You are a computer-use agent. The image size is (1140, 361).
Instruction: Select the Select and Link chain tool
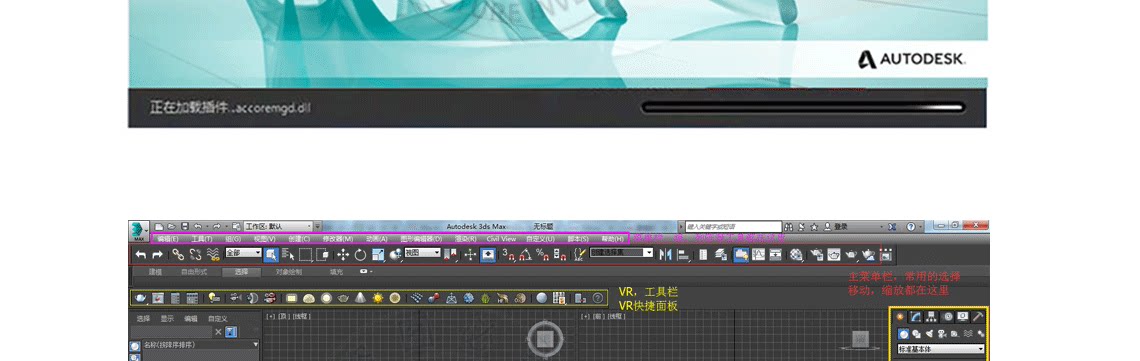point(178,255)
